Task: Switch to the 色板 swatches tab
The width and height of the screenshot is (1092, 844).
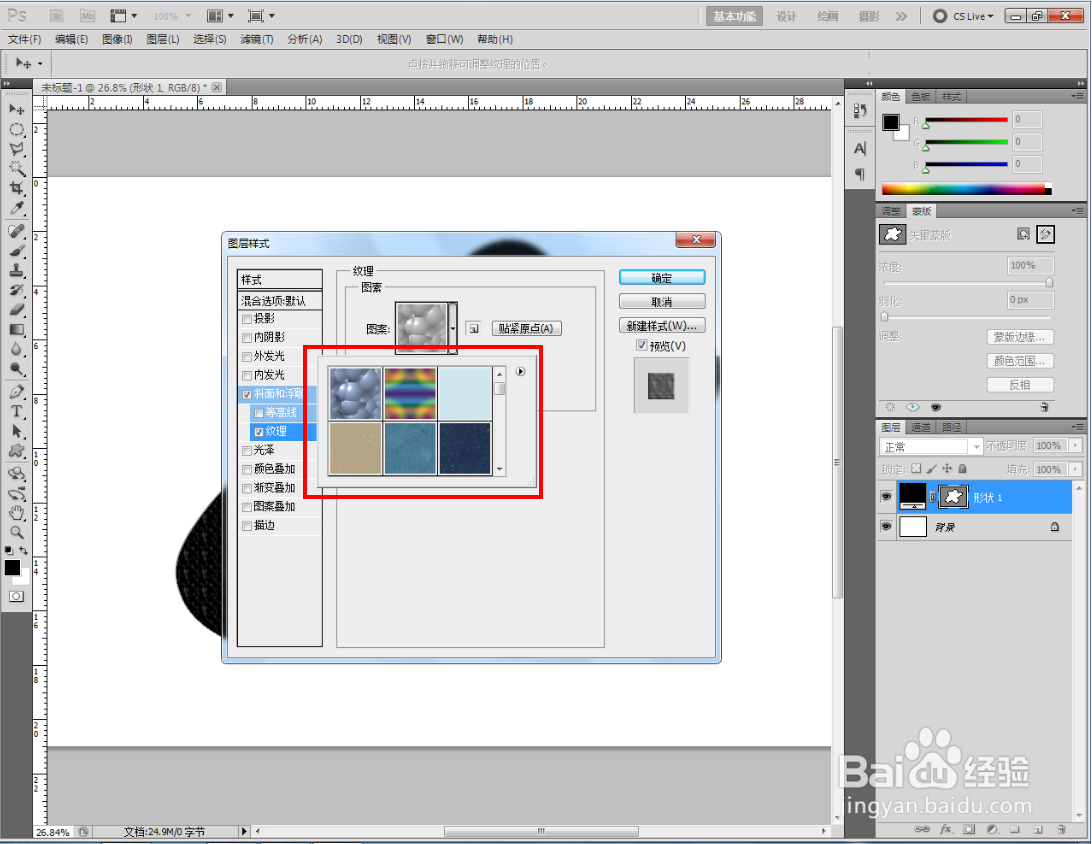Action: [x=921, y=97]
